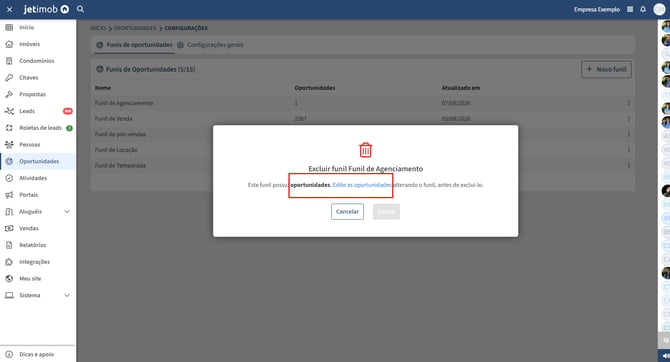Screen dimensions: 670x362
Task: Click Cancelar in the delete dialog
Action: (347, 212)
